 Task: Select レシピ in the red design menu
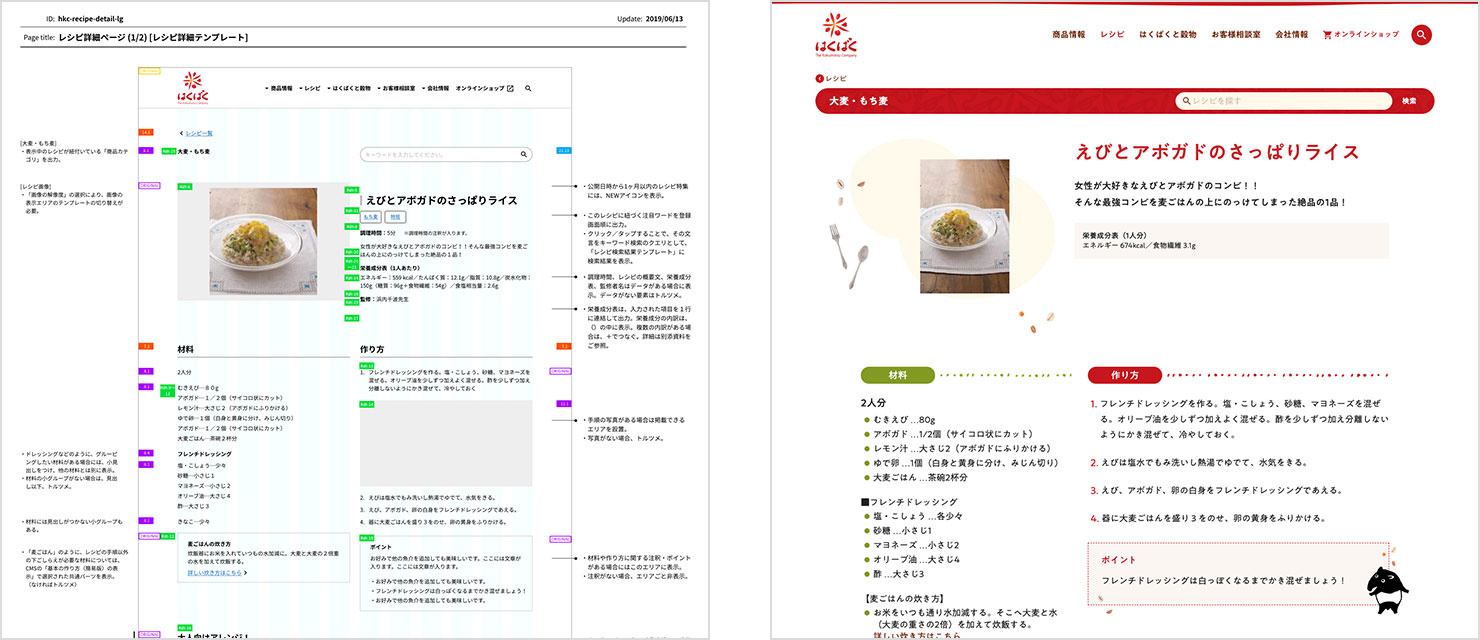(1112, 35)
